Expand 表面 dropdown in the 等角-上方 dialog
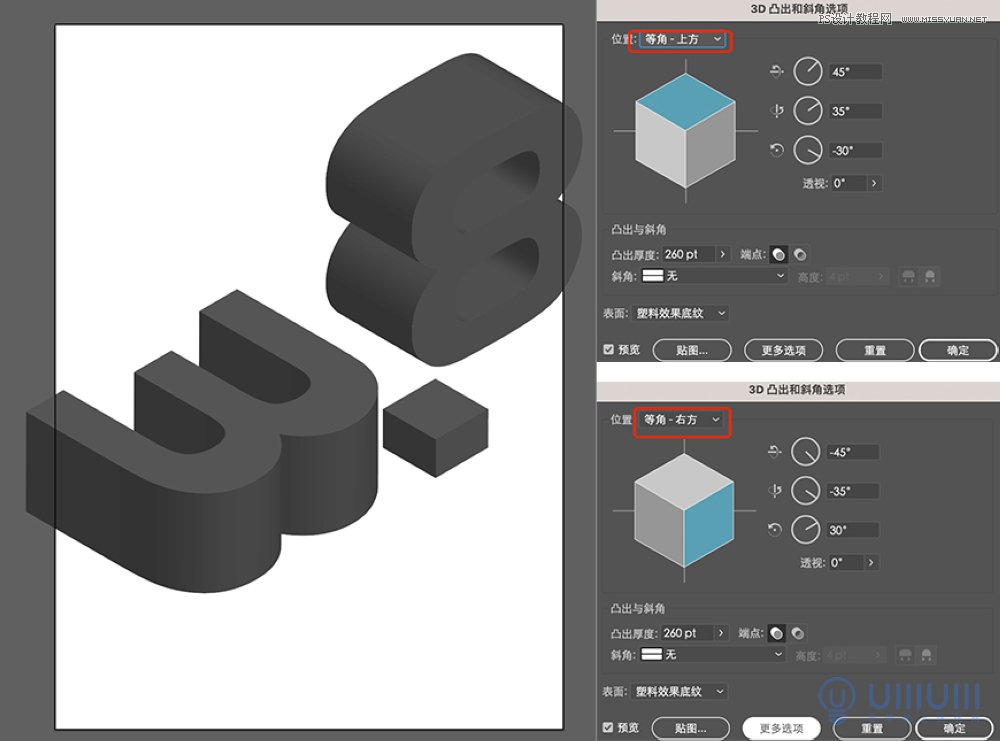 pyautogui.click(x=681, y=313)
